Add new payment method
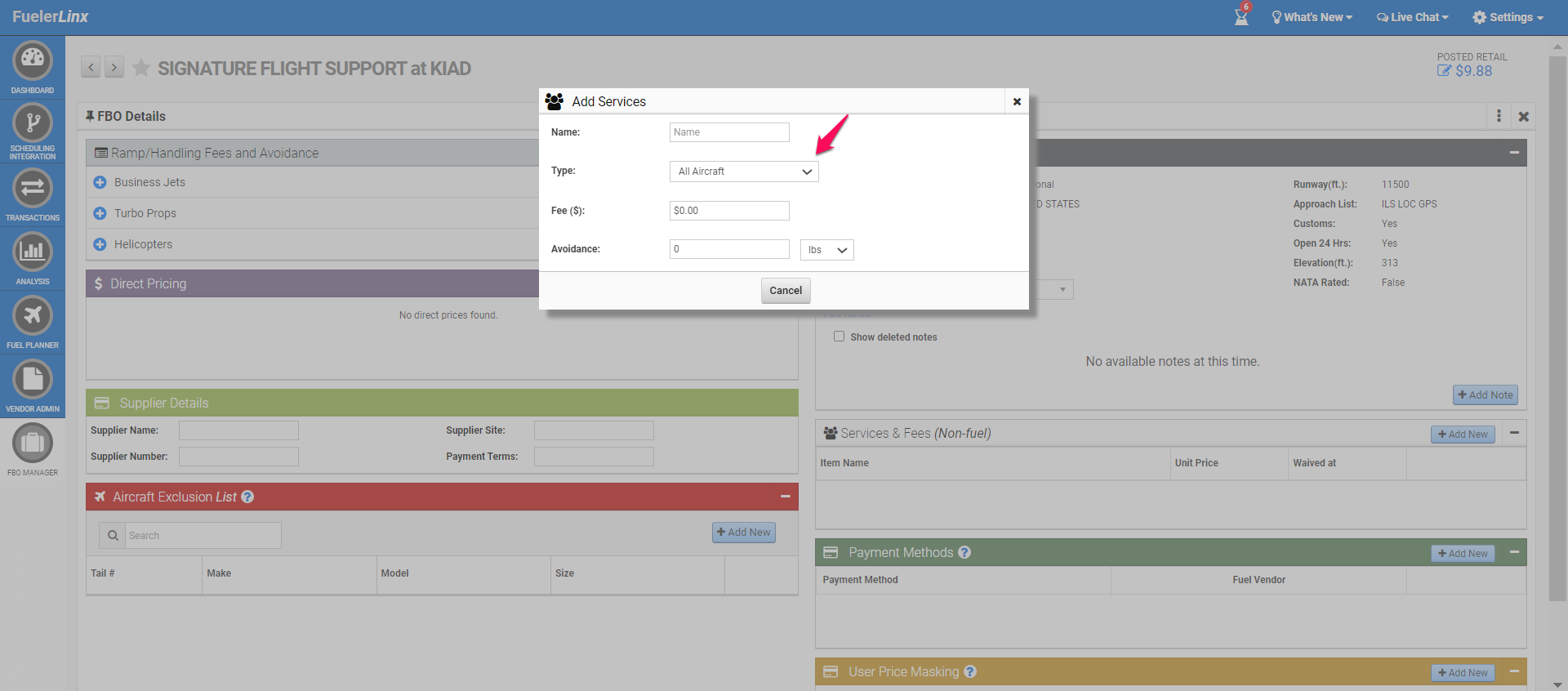Viewport: 1568px width, 691px height. (1463, 554)
